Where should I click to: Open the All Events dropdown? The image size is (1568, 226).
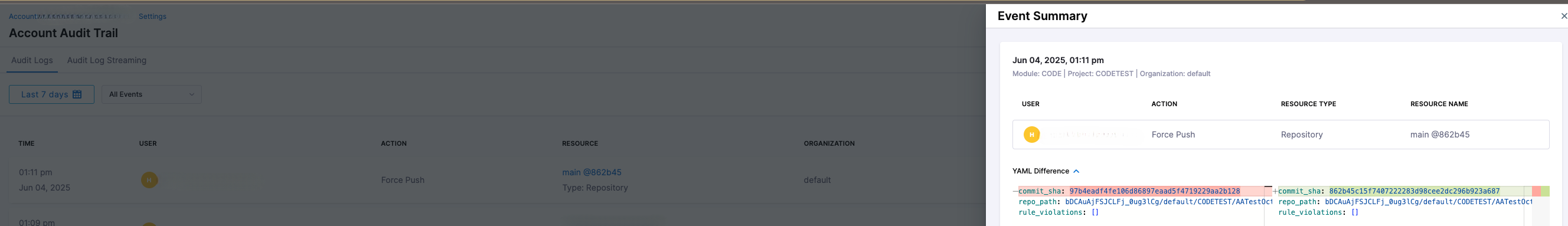[151, 94]
